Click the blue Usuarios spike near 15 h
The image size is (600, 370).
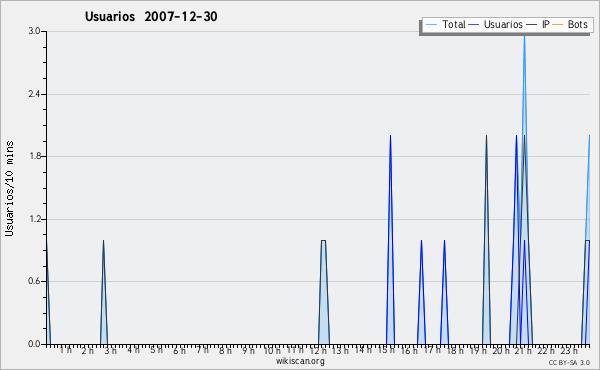click(390, 240)
